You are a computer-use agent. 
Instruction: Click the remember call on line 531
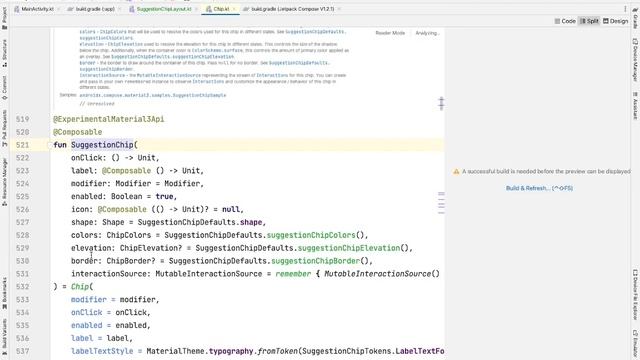[293, 274]
